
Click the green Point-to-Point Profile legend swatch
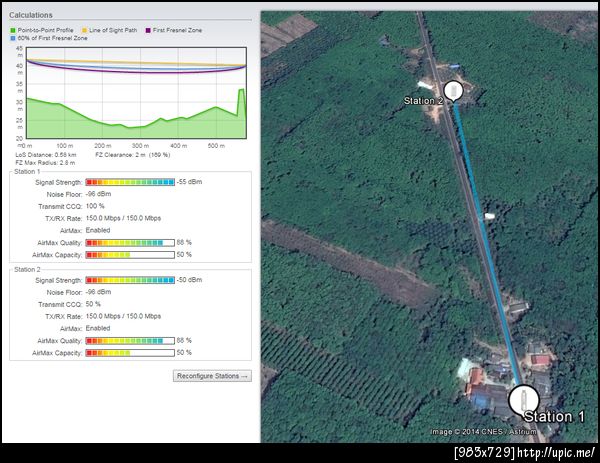point(13,30)
